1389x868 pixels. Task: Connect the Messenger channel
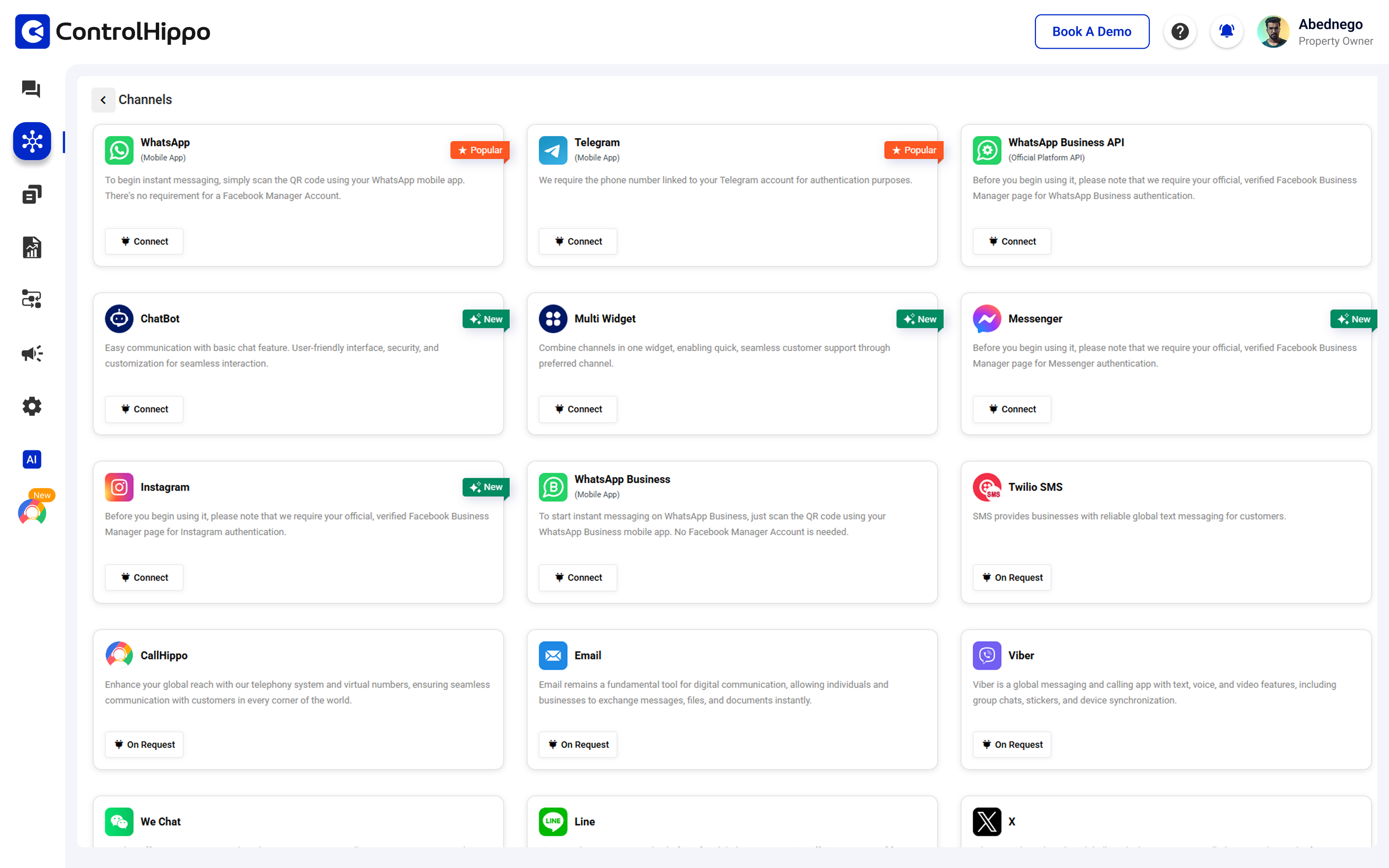pyautogui.click(x=1011, y=409)
